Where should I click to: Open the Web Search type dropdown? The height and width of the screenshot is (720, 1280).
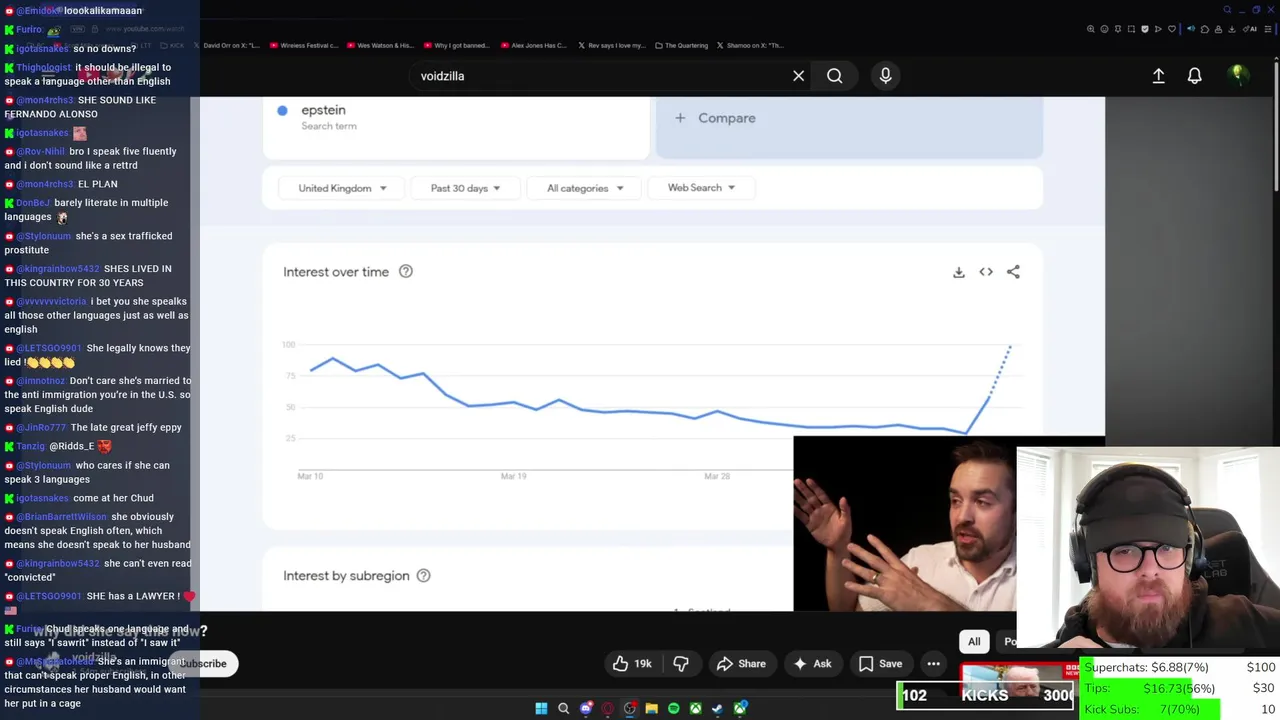click(701, 188)
